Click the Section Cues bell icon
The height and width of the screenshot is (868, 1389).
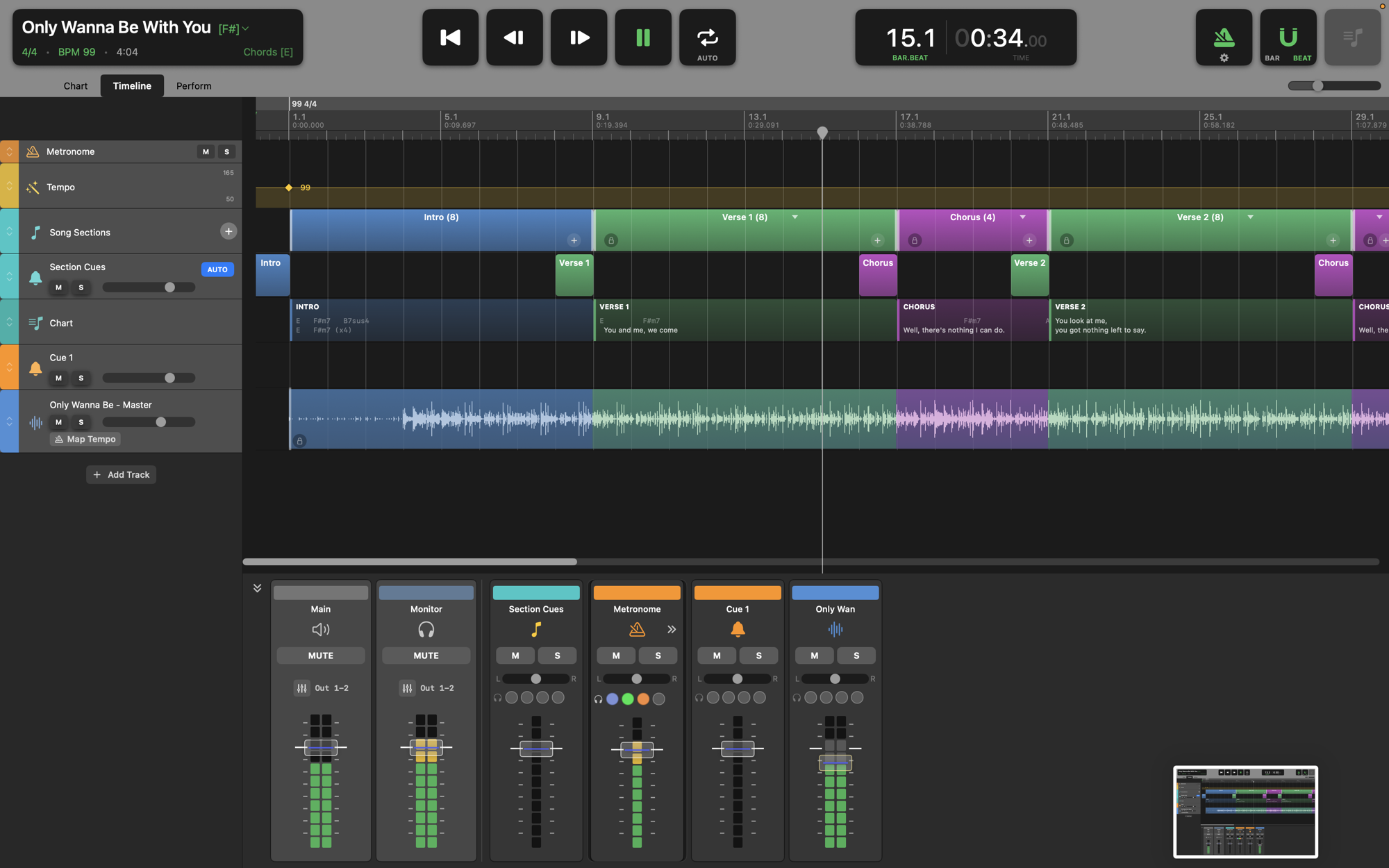coord(35,278)
